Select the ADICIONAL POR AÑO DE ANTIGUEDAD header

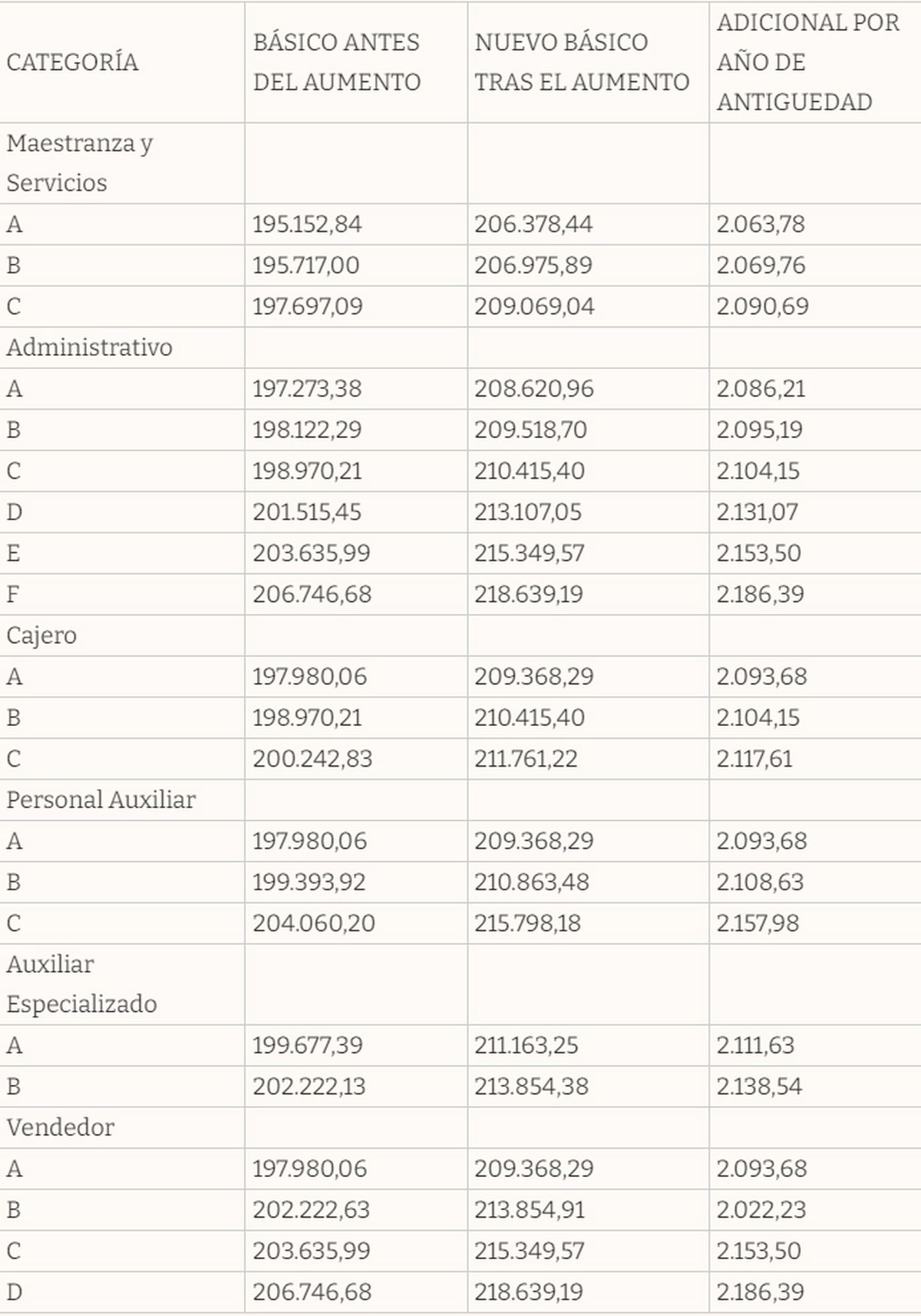point(807,62)
